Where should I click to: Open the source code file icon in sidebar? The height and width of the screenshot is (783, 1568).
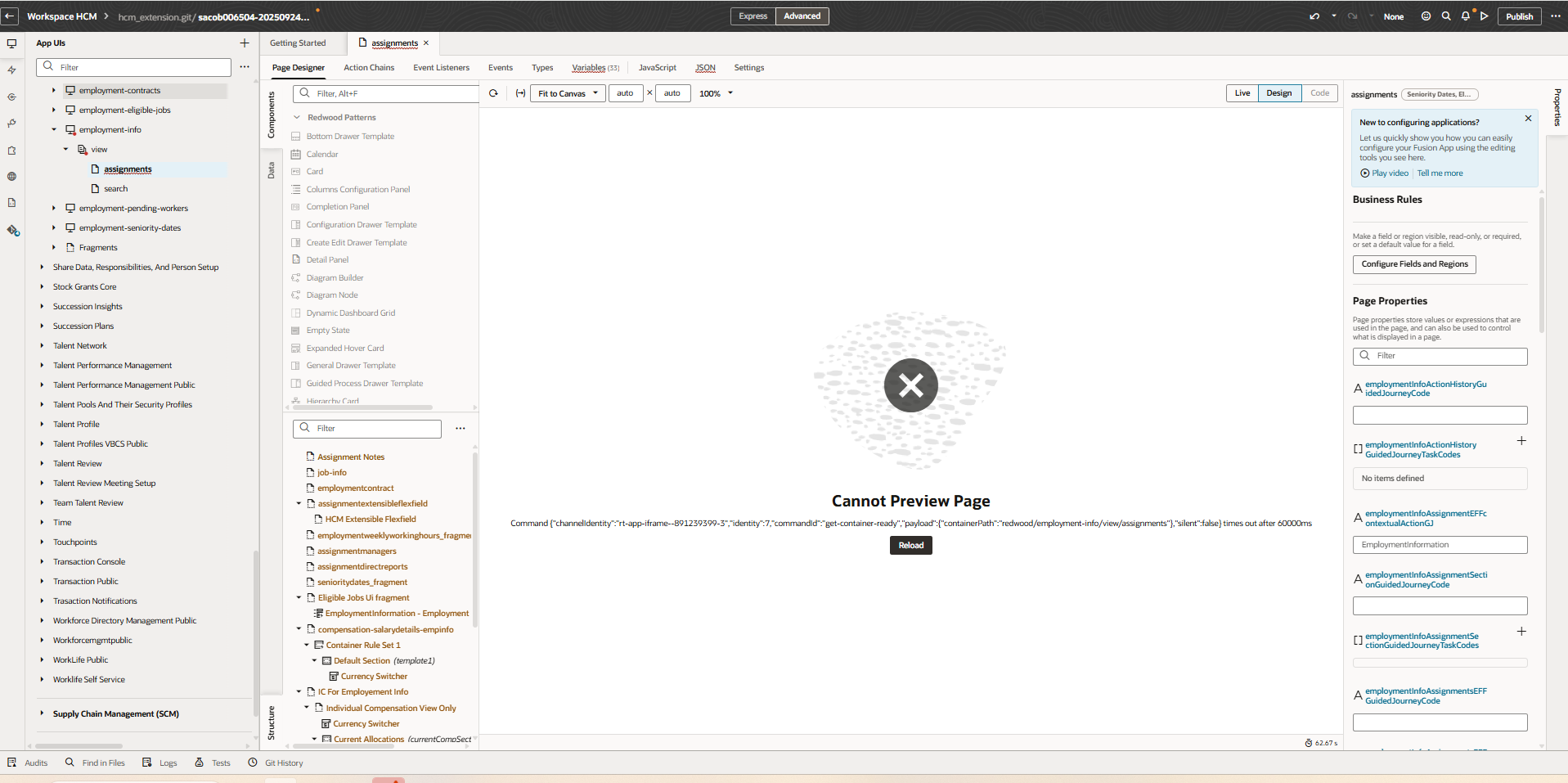tap(11, 202)
